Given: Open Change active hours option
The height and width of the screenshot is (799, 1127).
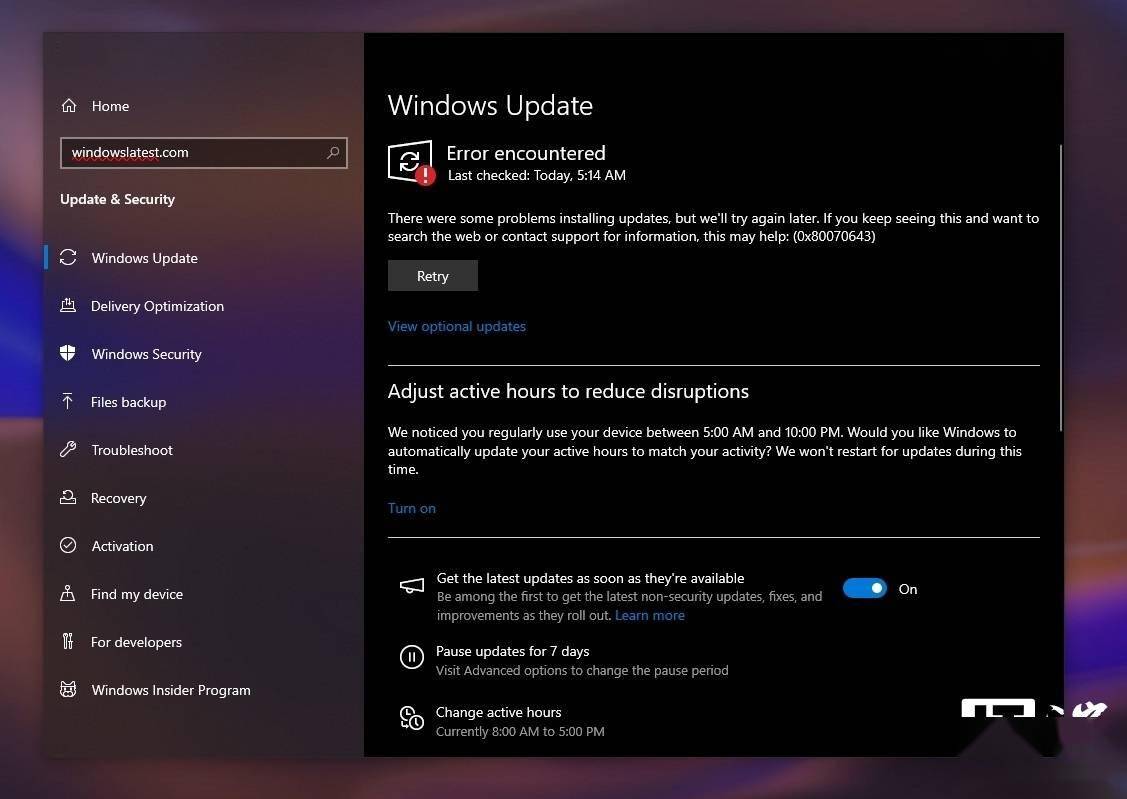Looking at the screenshot, I should coord(498,712).
